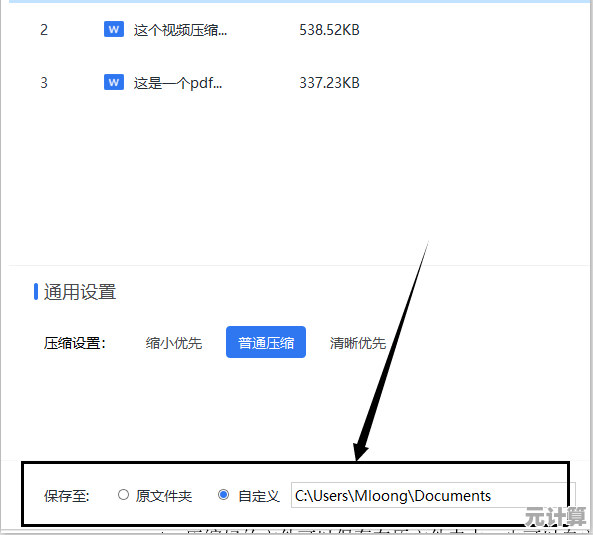The width and height of the screenshot is (593, 535).
Task: Select the 自定义 save location radio button
Action: pyautogui.click(x=224, y=495)
